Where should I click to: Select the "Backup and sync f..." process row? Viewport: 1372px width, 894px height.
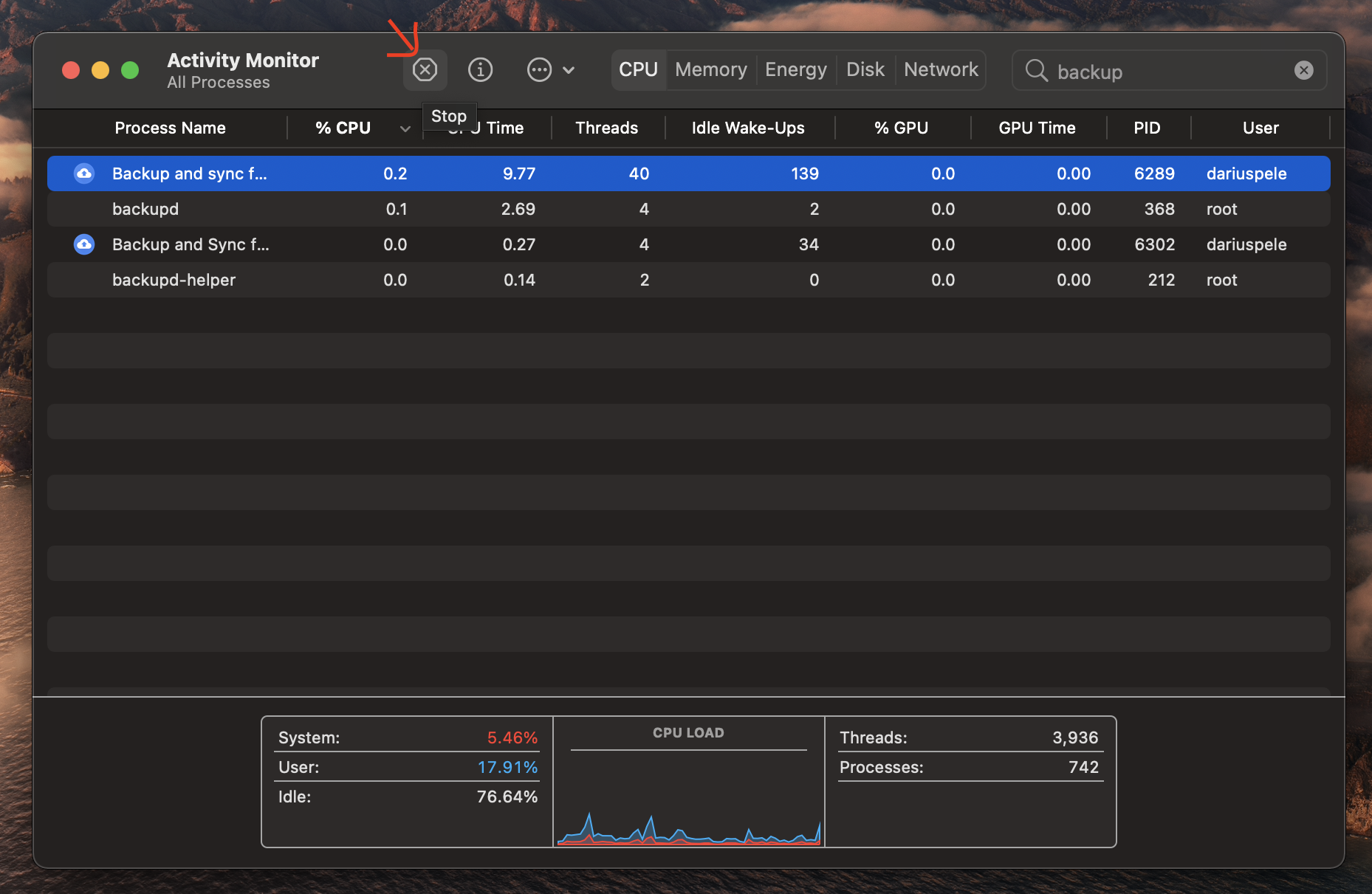pyautogui.click(x=689, y=173)
